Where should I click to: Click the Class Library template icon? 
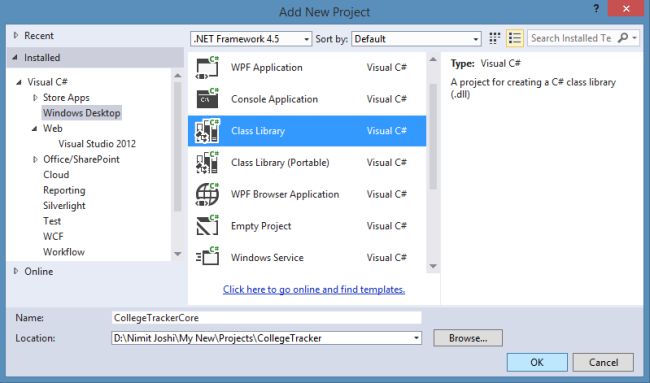tap(207, 131)
